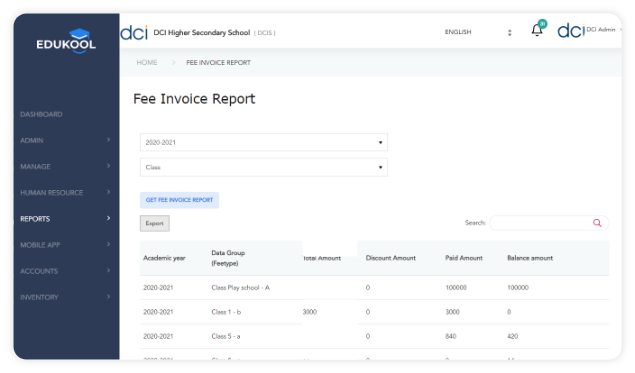The image size is (635, 373).
Task: Open the English language selector
Action: (x=478, y=32)
